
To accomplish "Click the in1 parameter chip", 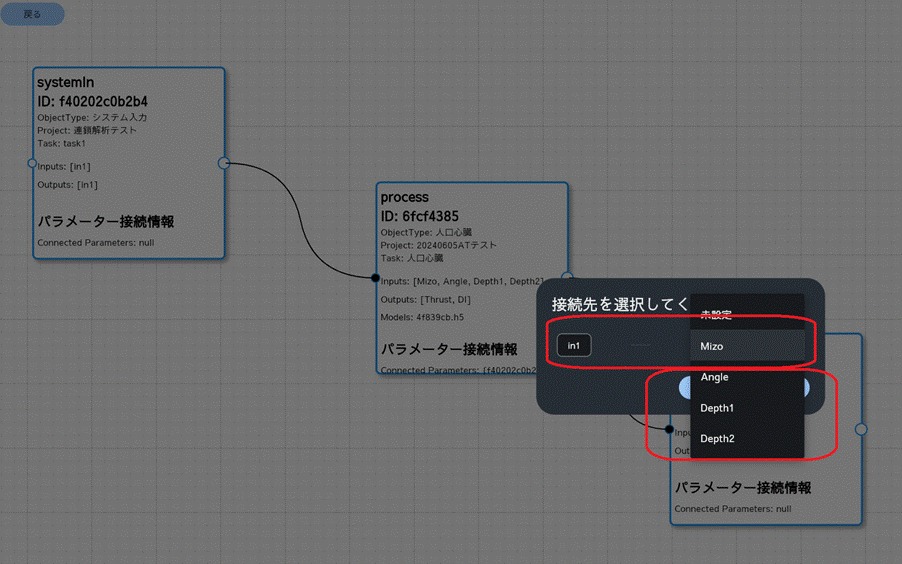I will [x=574, y=346].
